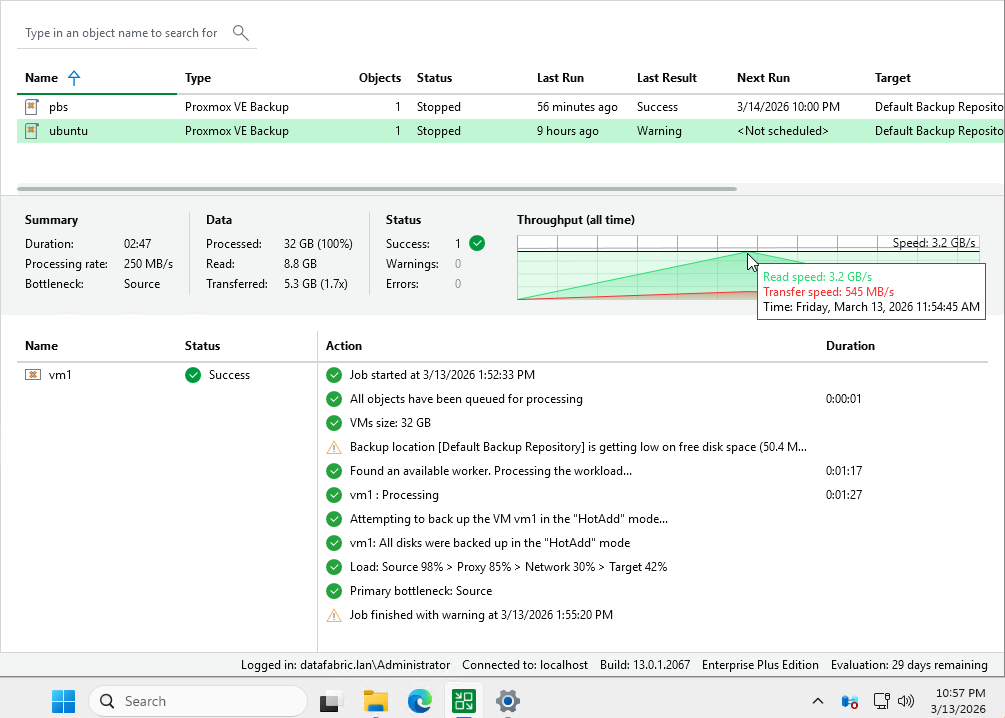Click the Primary bottleneck: Source entry
Screen dimensions: 1005x718
pyautogui.click(x=421, y=591)
